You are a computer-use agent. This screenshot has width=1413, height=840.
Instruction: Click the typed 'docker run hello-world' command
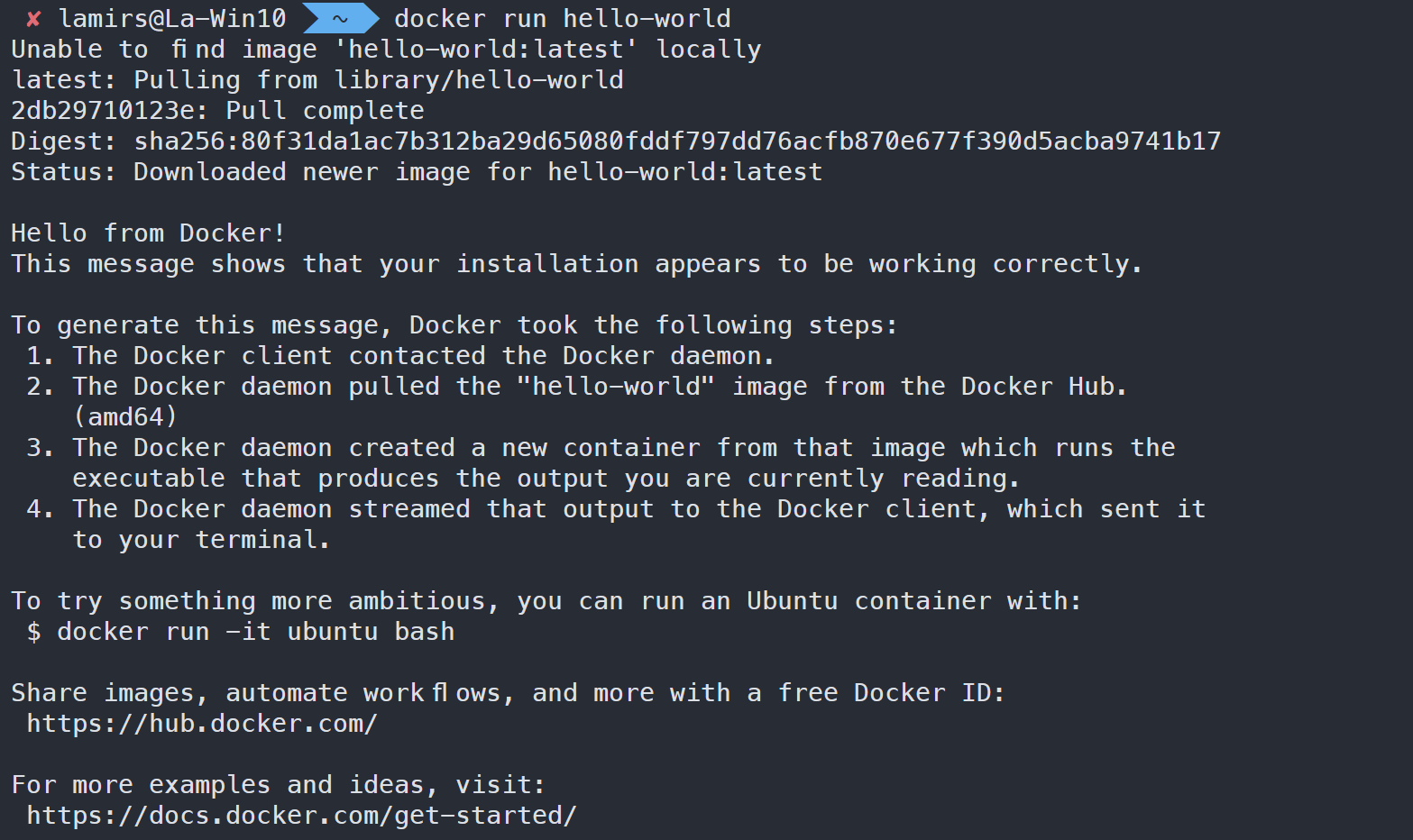(563, 19)
